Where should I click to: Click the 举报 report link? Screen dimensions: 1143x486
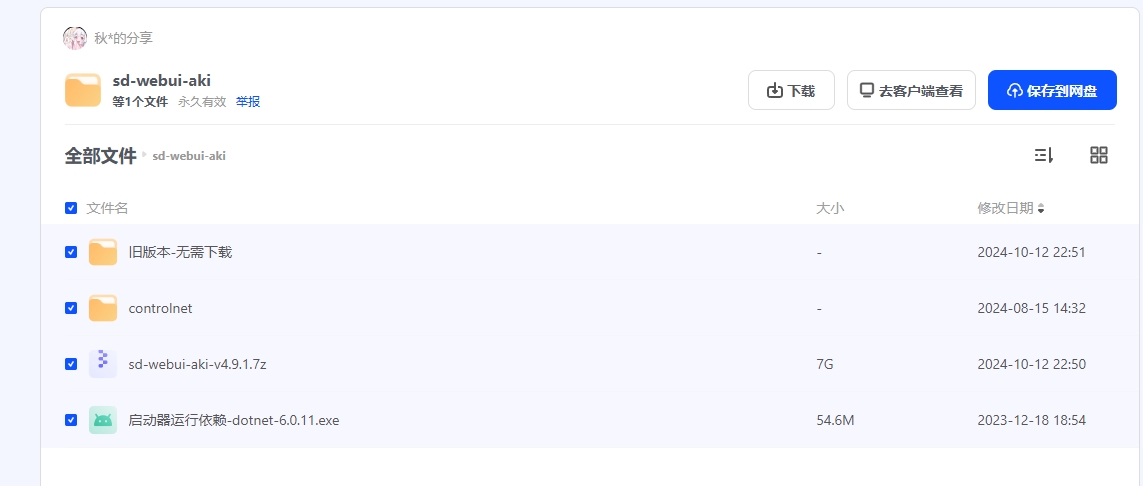[x=248, y=102]
